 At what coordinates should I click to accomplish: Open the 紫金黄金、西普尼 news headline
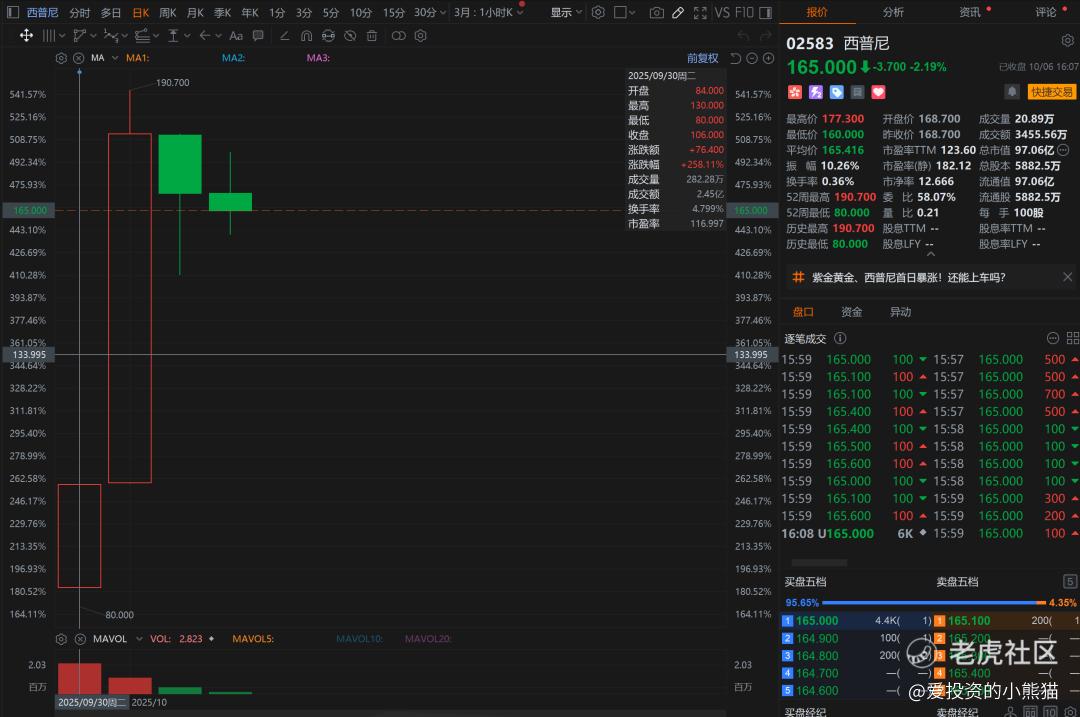pyautogui.click(x=908, y=278)
